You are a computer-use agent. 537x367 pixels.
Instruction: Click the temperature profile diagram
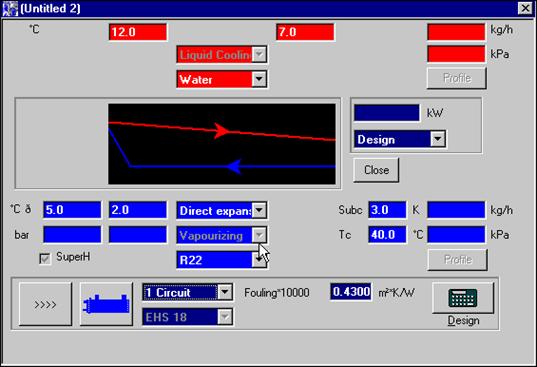tap(222, 144)
